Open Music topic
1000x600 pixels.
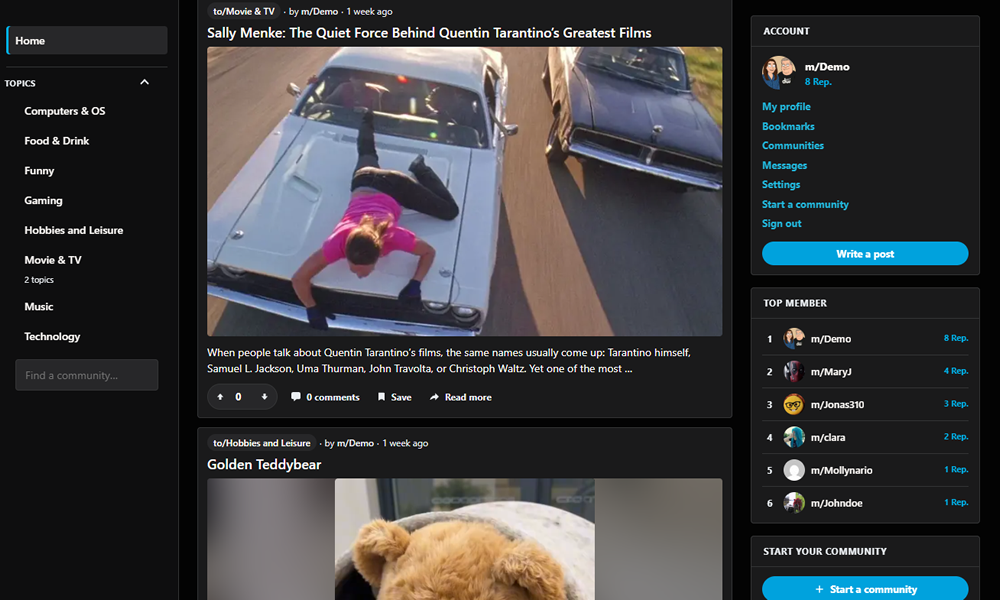point(39,307)
